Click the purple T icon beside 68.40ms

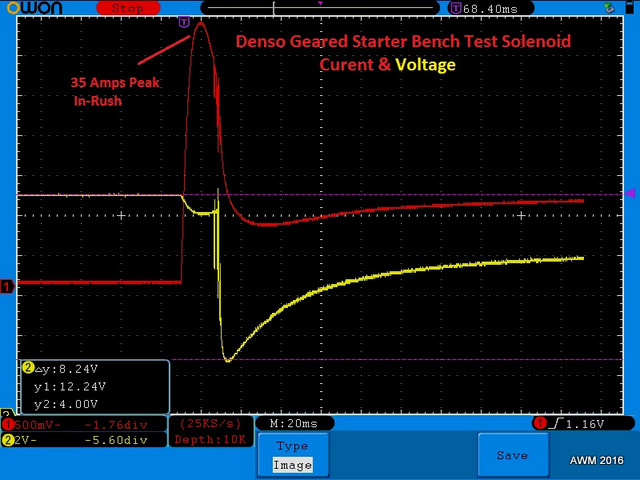(x=456, y=8)
